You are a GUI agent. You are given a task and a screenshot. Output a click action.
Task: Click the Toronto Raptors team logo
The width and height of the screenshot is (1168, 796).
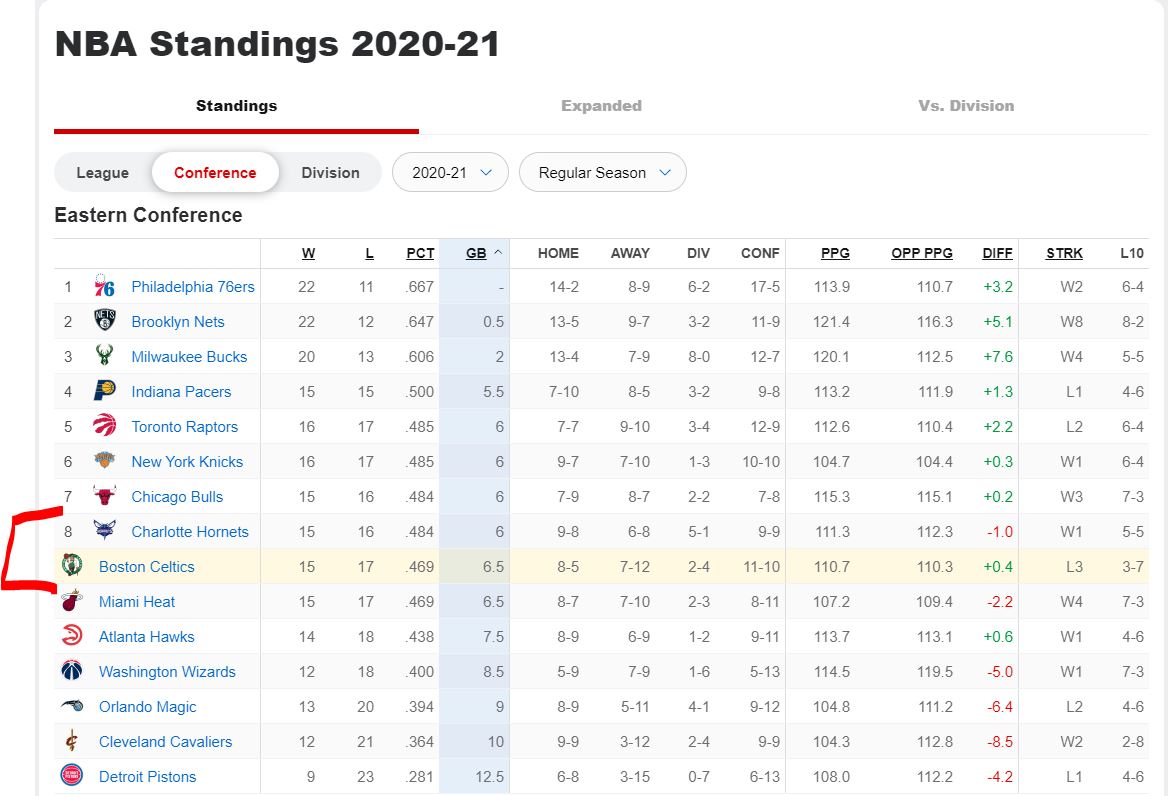tap(104, 426)
